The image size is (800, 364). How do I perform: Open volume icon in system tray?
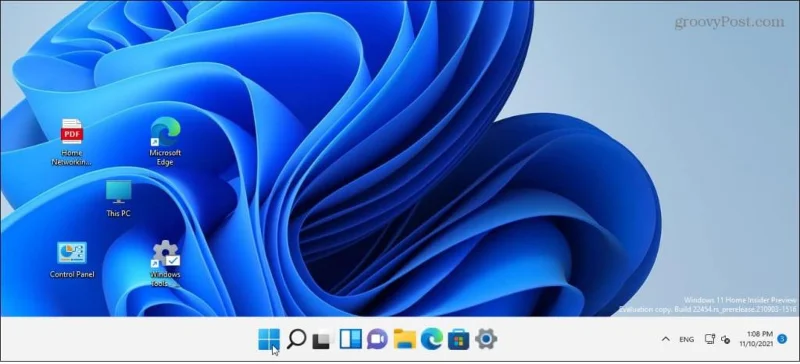point(726,339)
